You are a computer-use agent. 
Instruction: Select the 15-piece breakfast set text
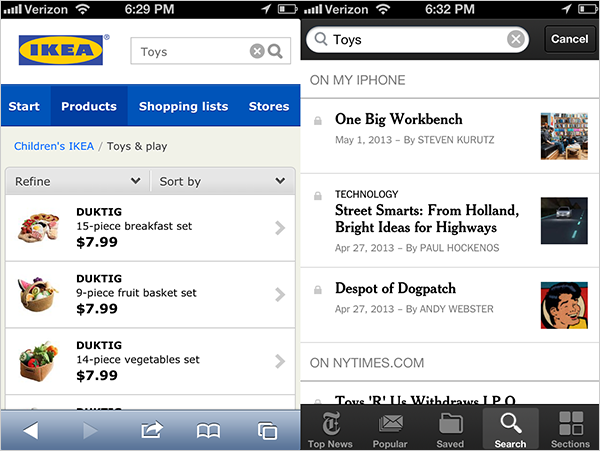(134, 226)
